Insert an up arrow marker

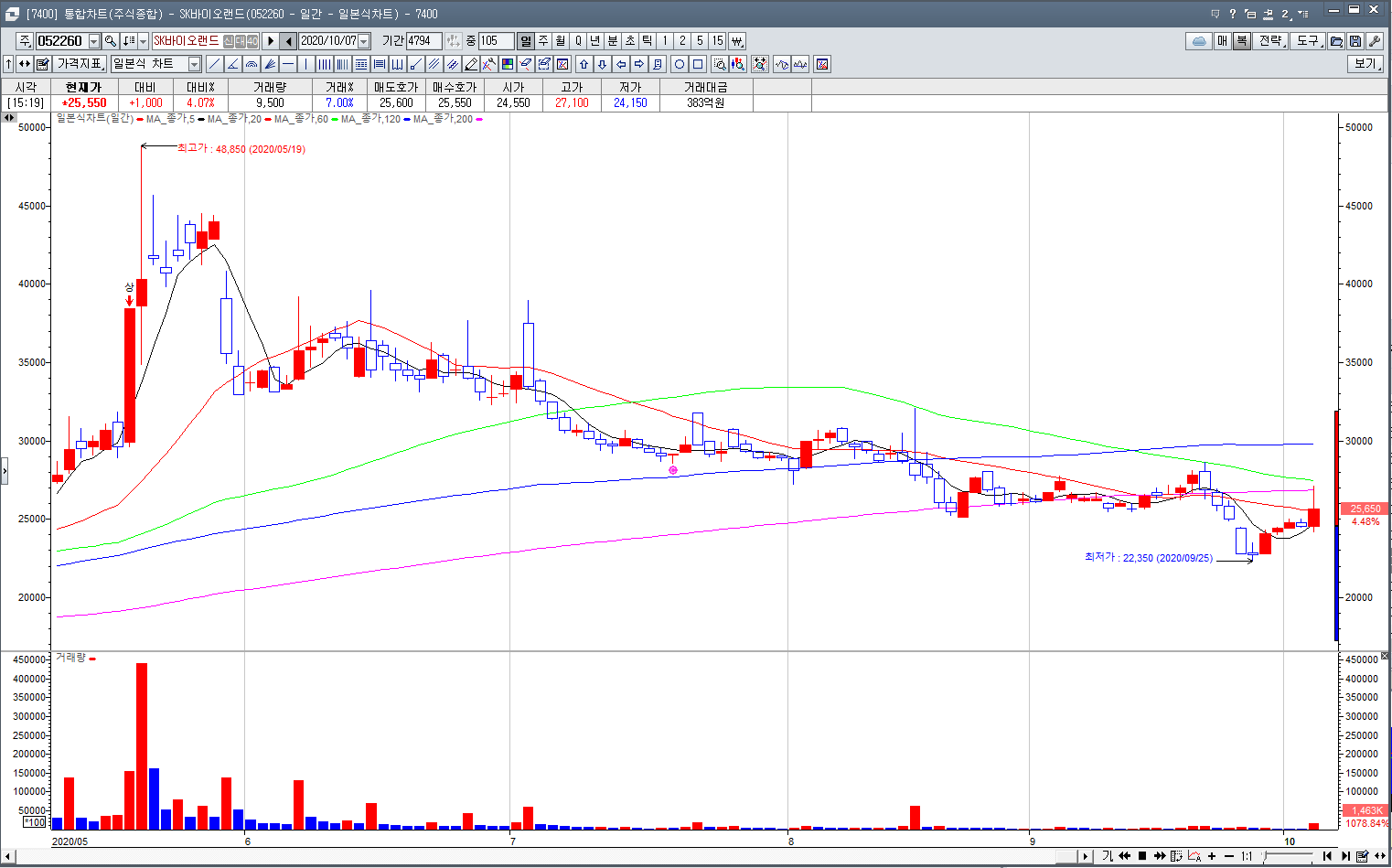pyautogui.click(x=584, y=64)
